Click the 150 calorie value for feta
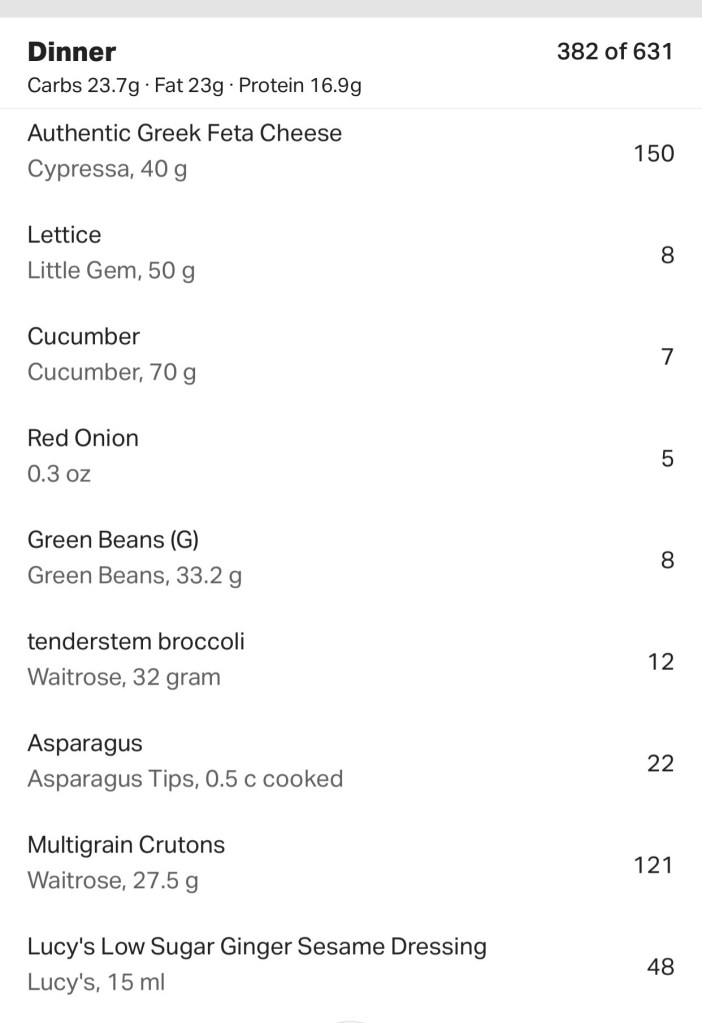 click(653, 153)
